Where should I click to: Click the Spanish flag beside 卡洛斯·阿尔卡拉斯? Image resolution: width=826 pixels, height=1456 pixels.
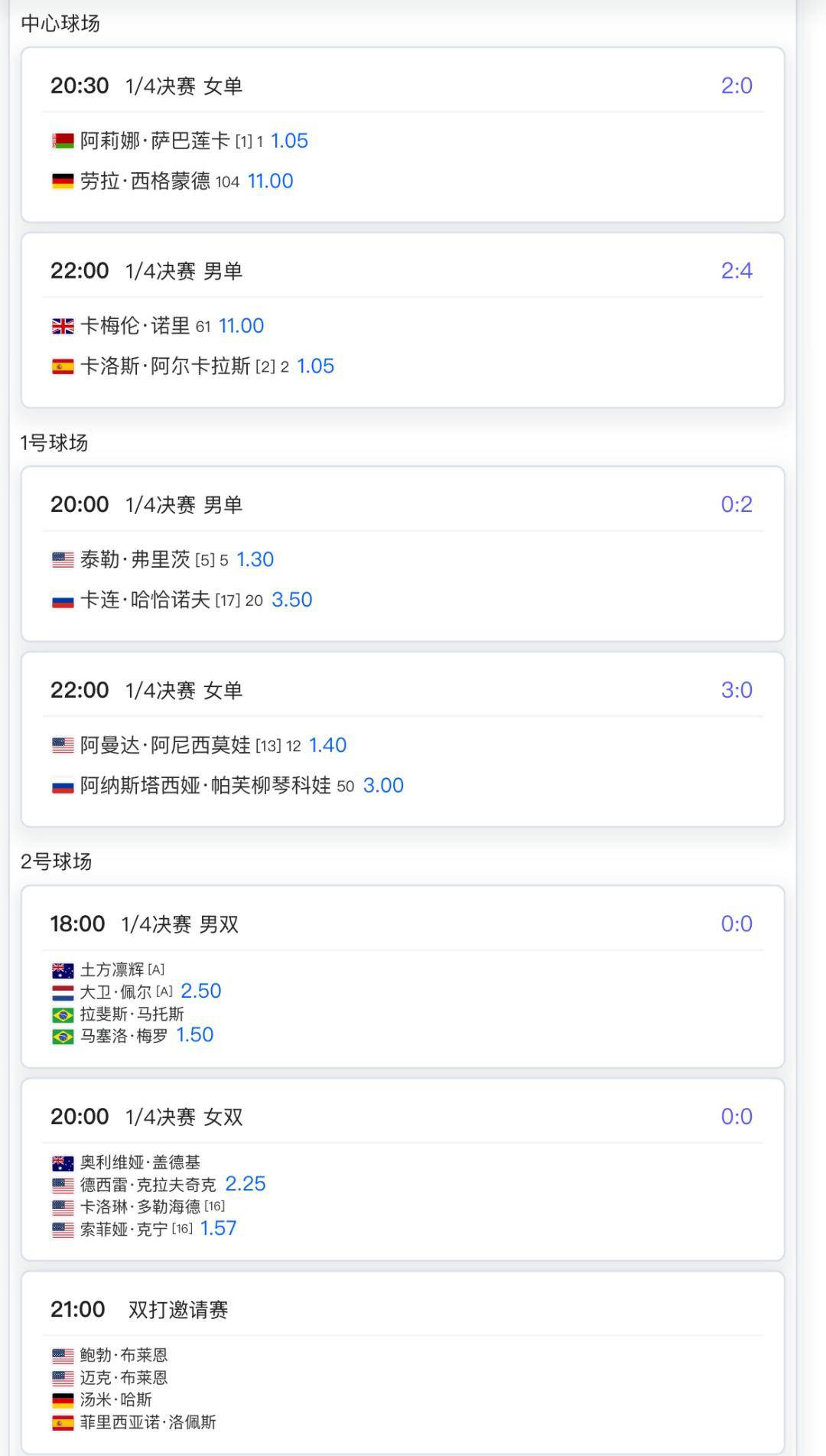[63, 366]
